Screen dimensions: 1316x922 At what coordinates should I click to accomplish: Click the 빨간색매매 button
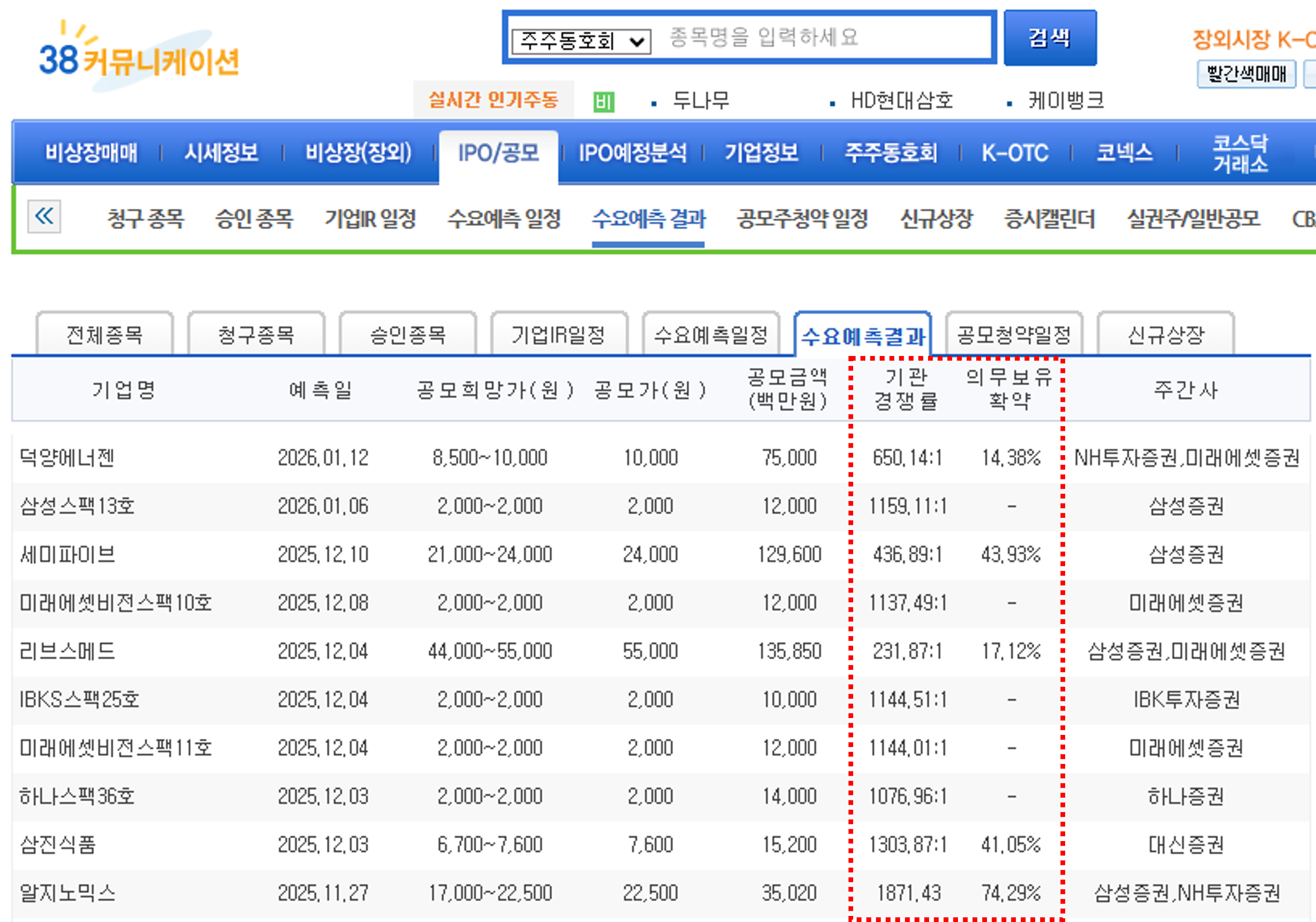click(x=1246, y=74)
